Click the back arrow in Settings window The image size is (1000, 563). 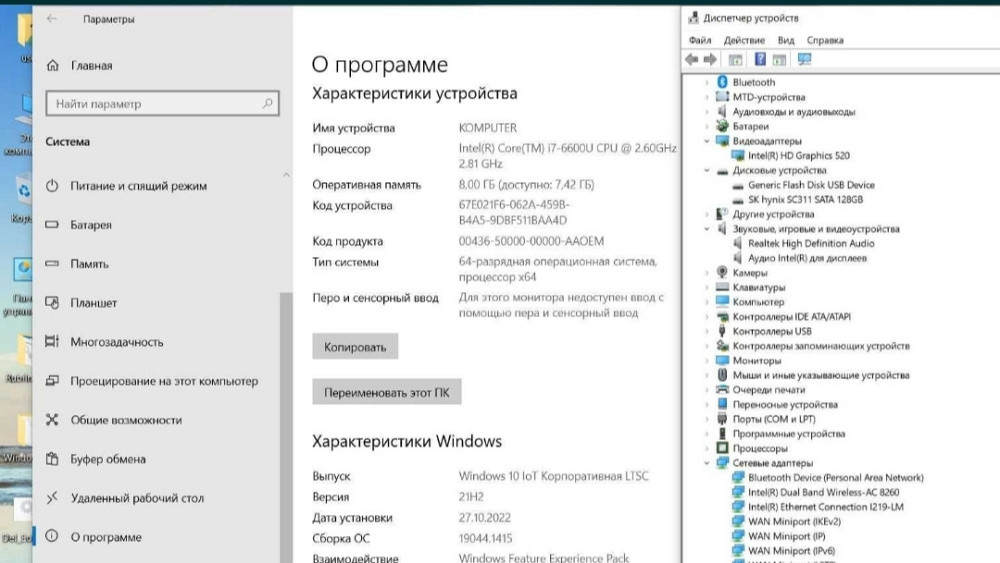(52, 19)
